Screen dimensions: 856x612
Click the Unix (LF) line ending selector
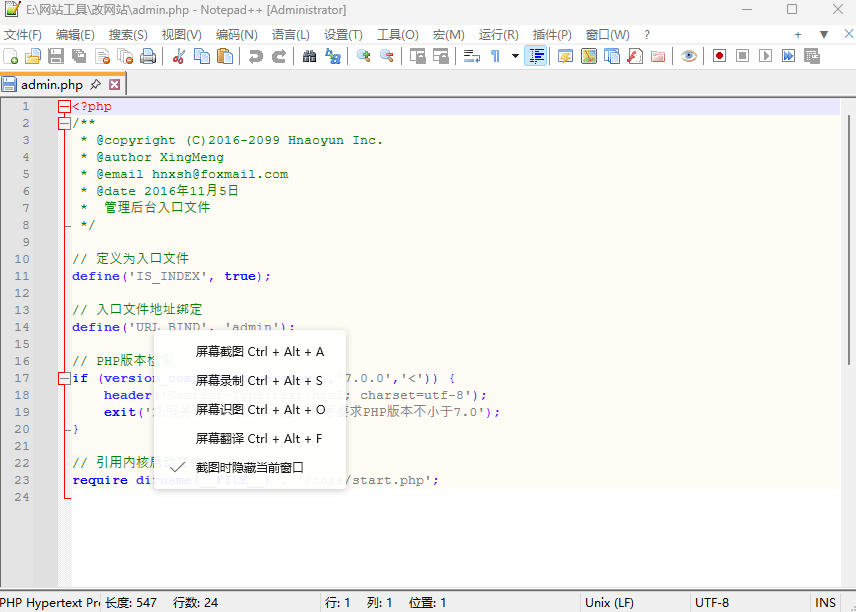(609, 603)
